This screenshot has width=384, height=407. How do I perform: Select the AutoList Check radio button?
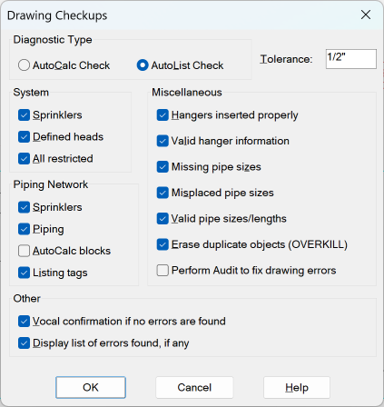(142, 65)
